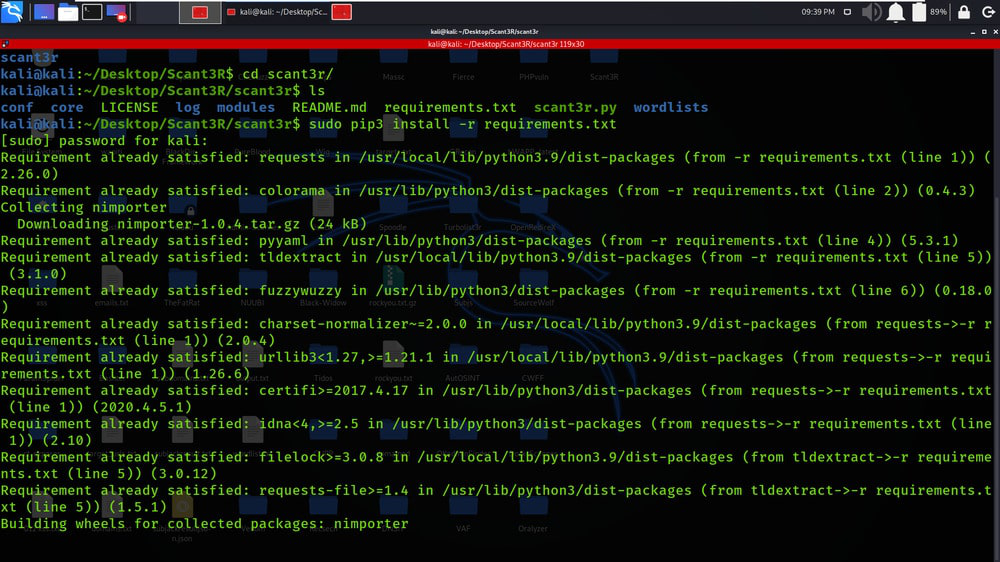Click the battery status icon
1000x562 pixels.
point(919,12)
